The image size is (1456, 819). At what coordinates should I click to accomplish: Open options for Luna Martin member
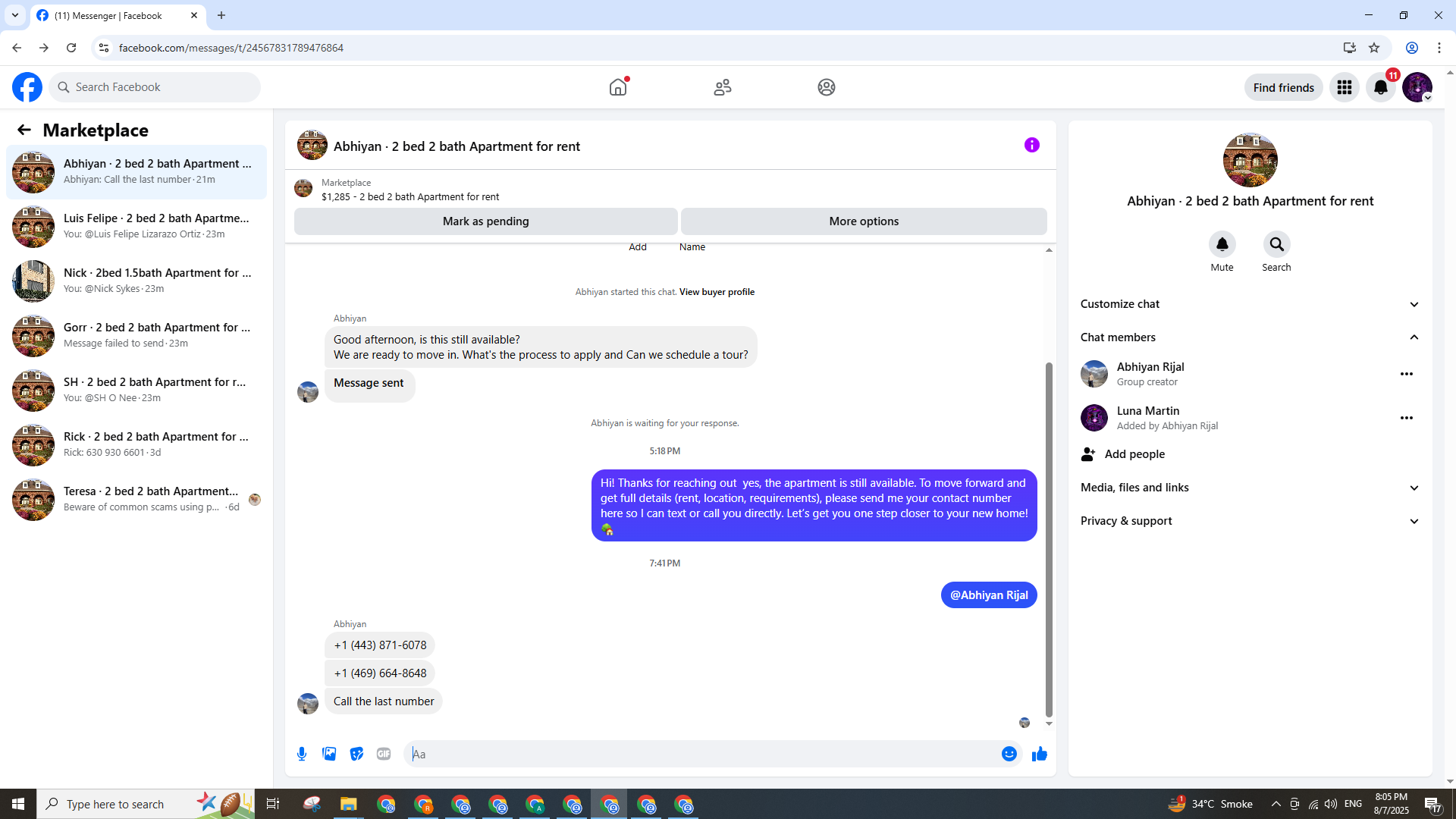coord(1407,418)
